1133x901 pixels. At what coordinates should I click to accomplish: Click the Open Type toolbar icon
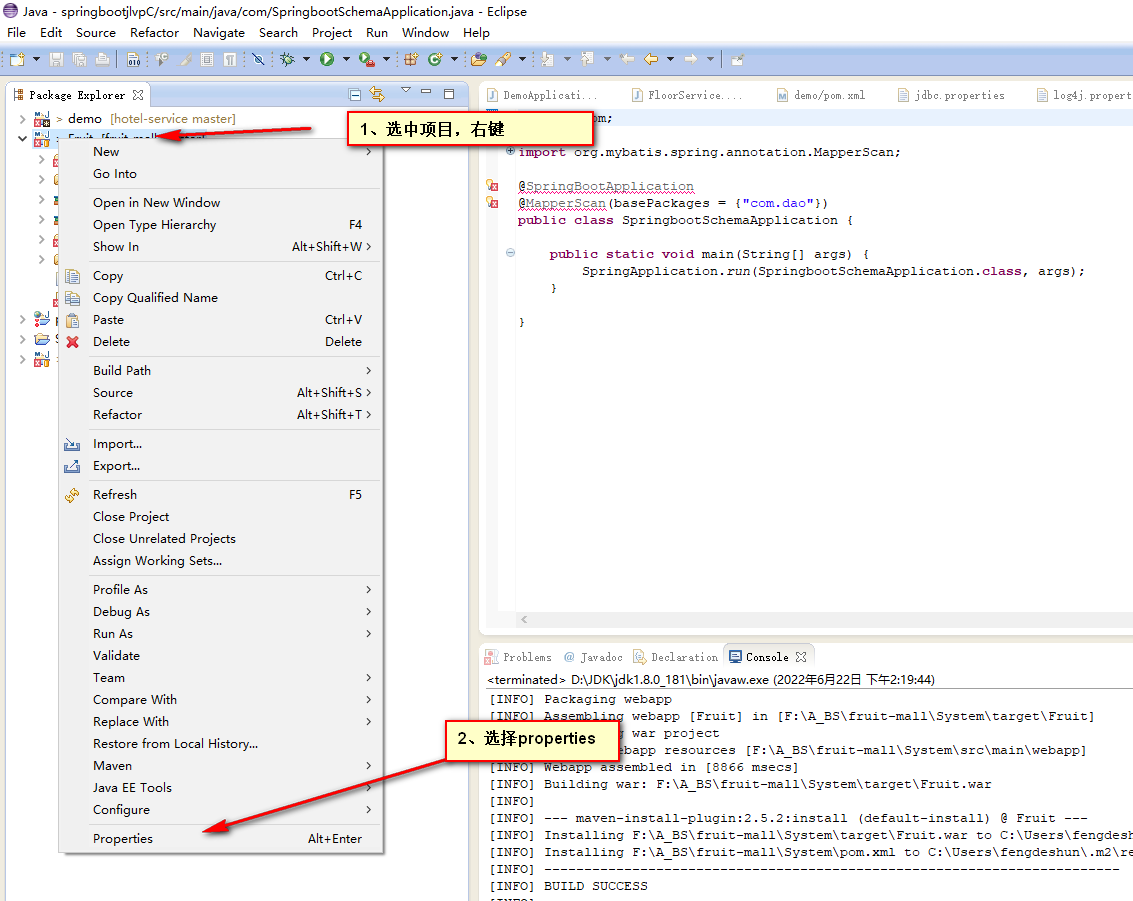click(x=478, y=59)
